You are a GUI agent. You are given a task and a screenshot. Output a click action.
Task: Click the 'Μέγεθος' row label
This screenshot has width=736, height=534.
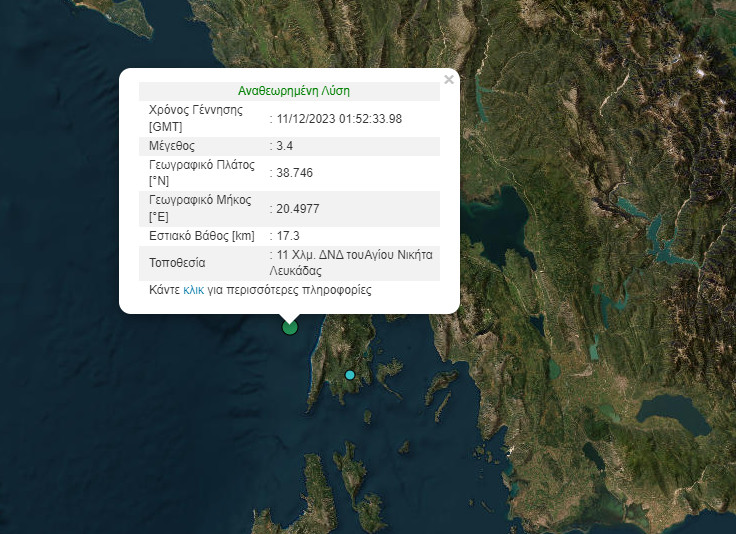(x=172, y=146)
